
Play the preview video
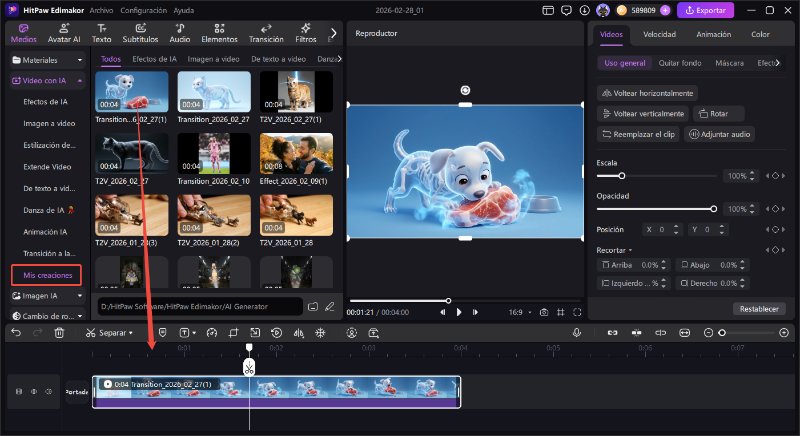(459, 312)
